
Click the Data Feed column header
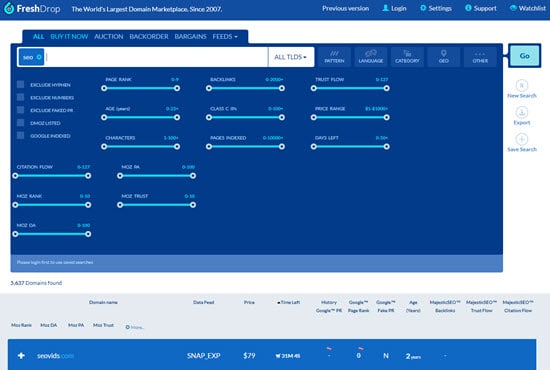[x=203, y=302]
